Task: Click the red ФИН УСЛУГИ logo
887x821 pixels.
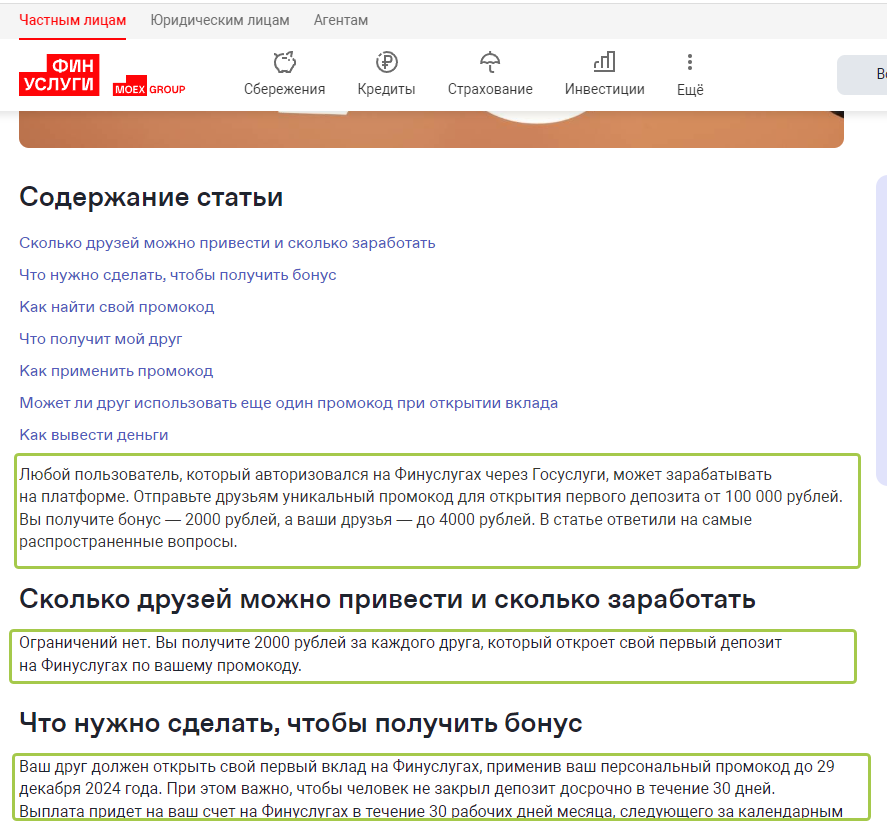Action: [60, 72]
